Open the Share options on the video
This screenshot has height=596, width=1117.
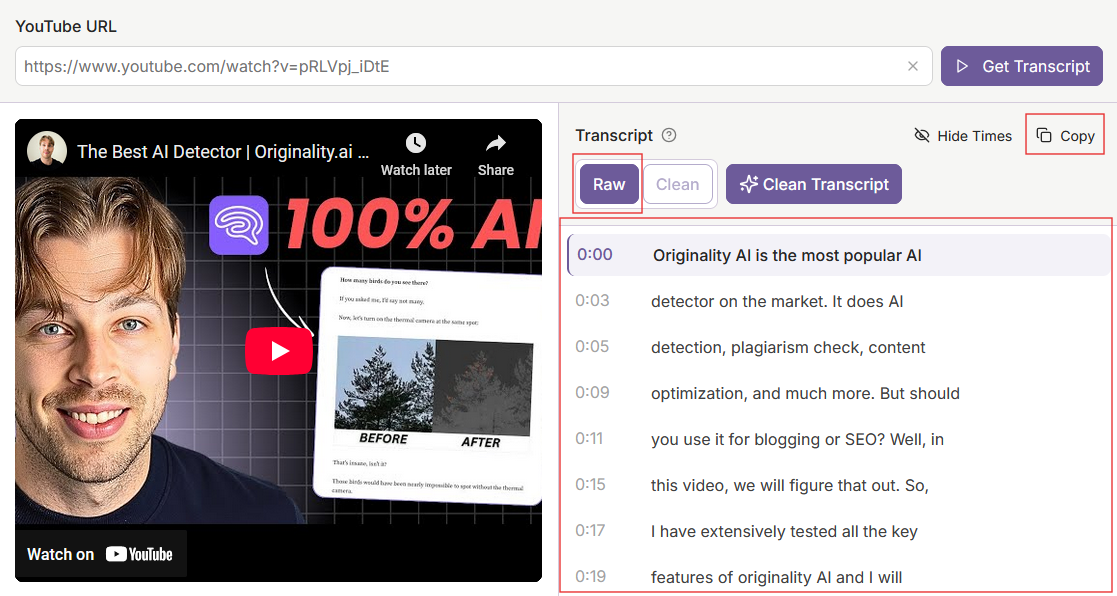496,143
